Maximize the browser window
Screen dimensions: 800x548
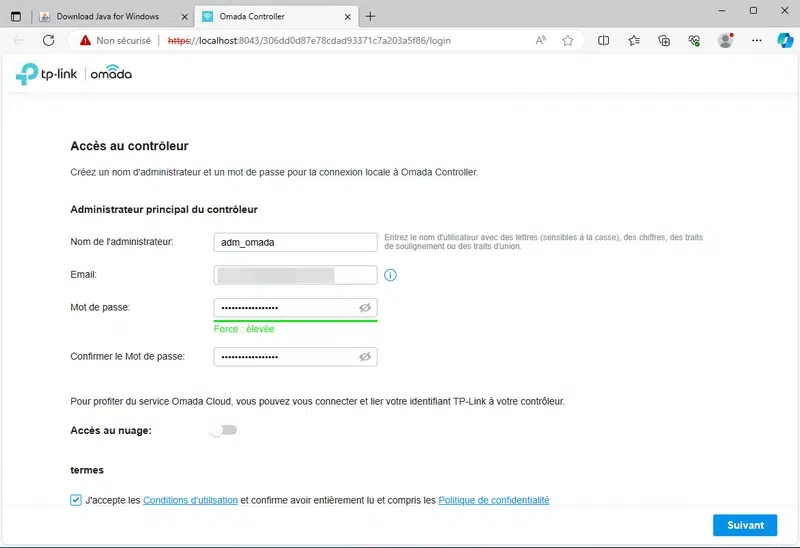[753, 11]
